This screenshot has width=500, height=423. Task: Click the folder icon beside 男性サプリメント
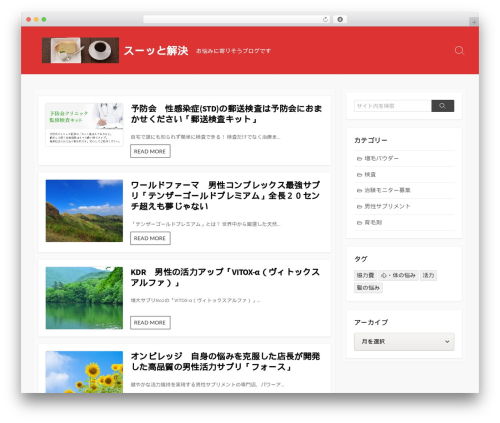coord(359,207)
